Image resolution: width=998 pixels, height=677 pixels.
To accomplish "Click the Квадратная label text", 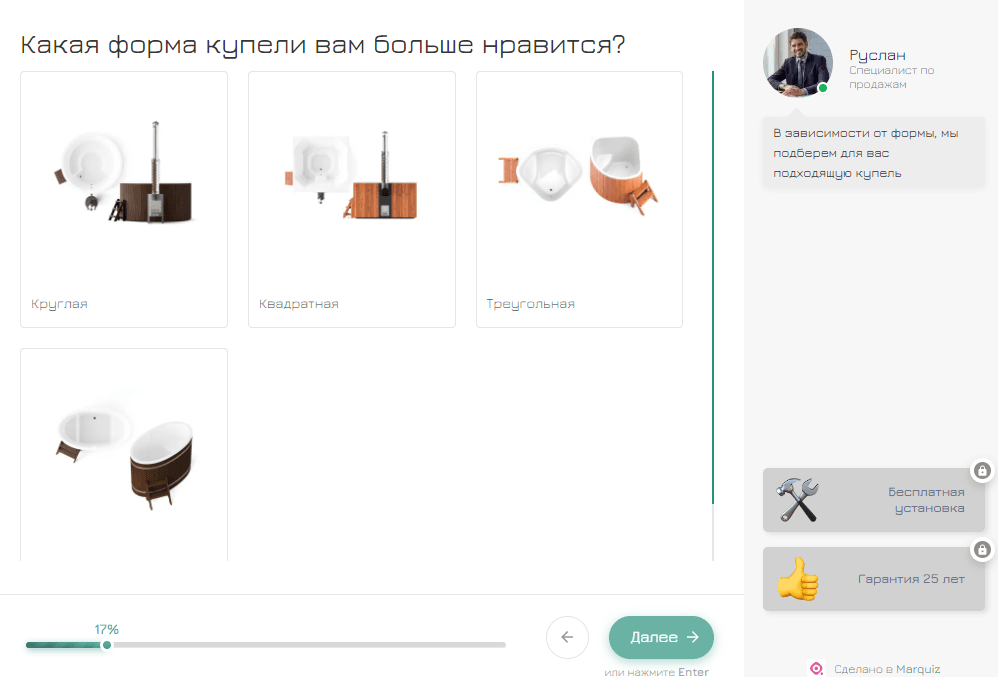I will (x=299, y=304).
